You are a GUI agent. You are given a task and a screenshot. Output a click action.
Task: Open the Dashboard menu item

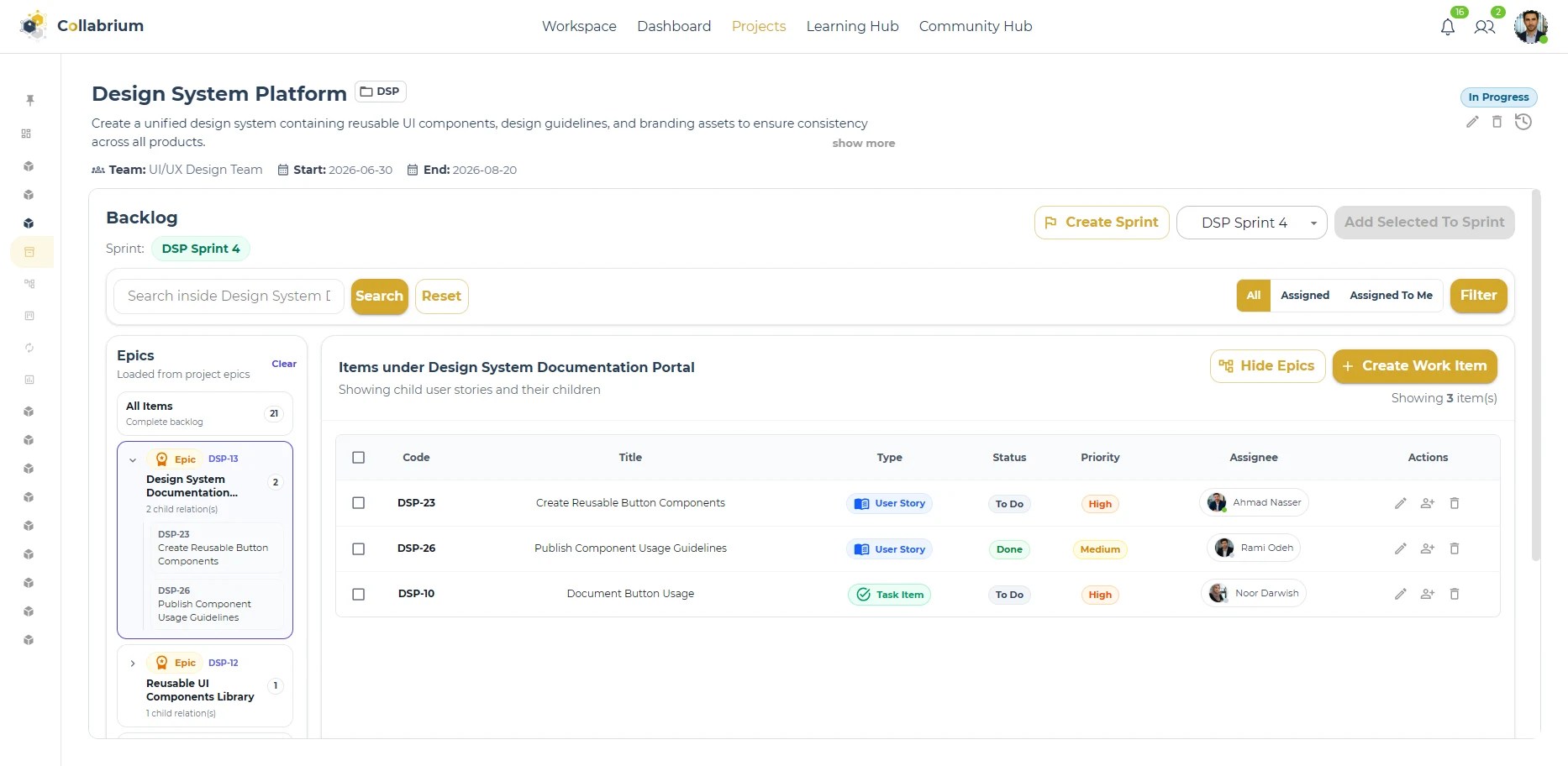674,26
